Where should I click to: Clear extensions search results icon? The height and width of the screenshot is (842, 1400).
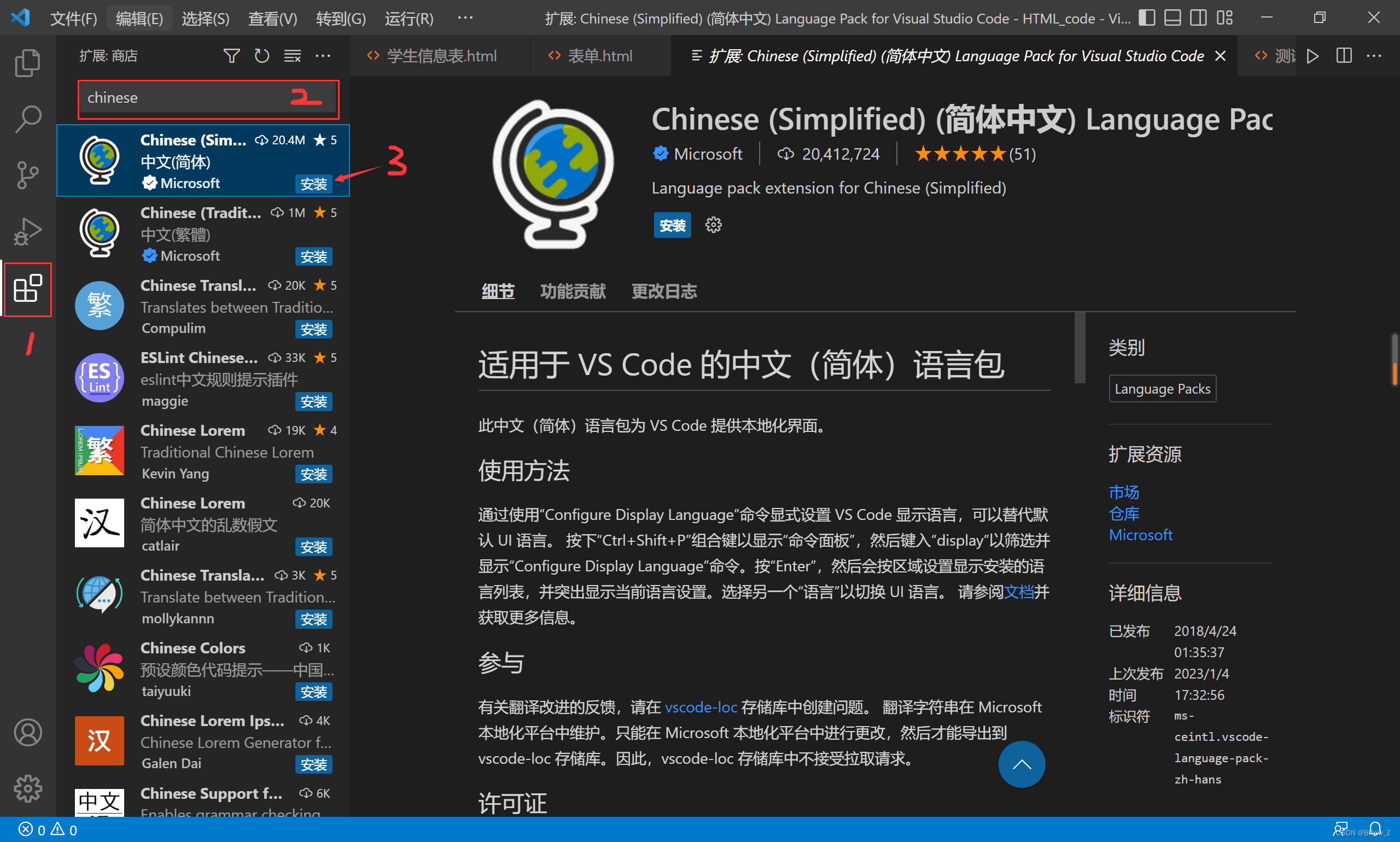point(292,56)
